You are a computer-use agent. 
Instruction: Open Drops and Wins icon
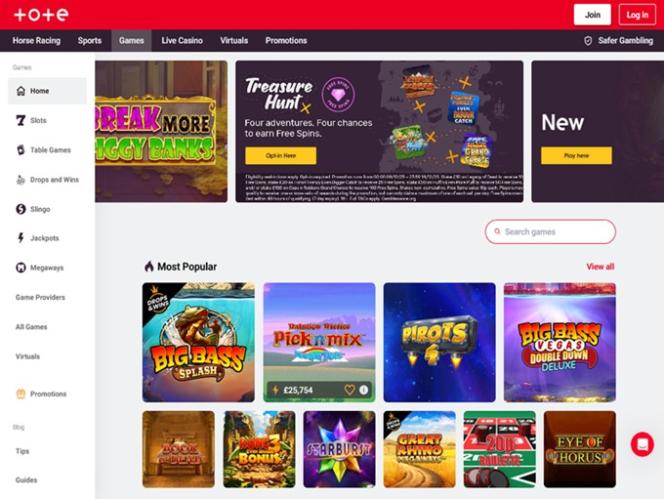[x=21, y=180]
